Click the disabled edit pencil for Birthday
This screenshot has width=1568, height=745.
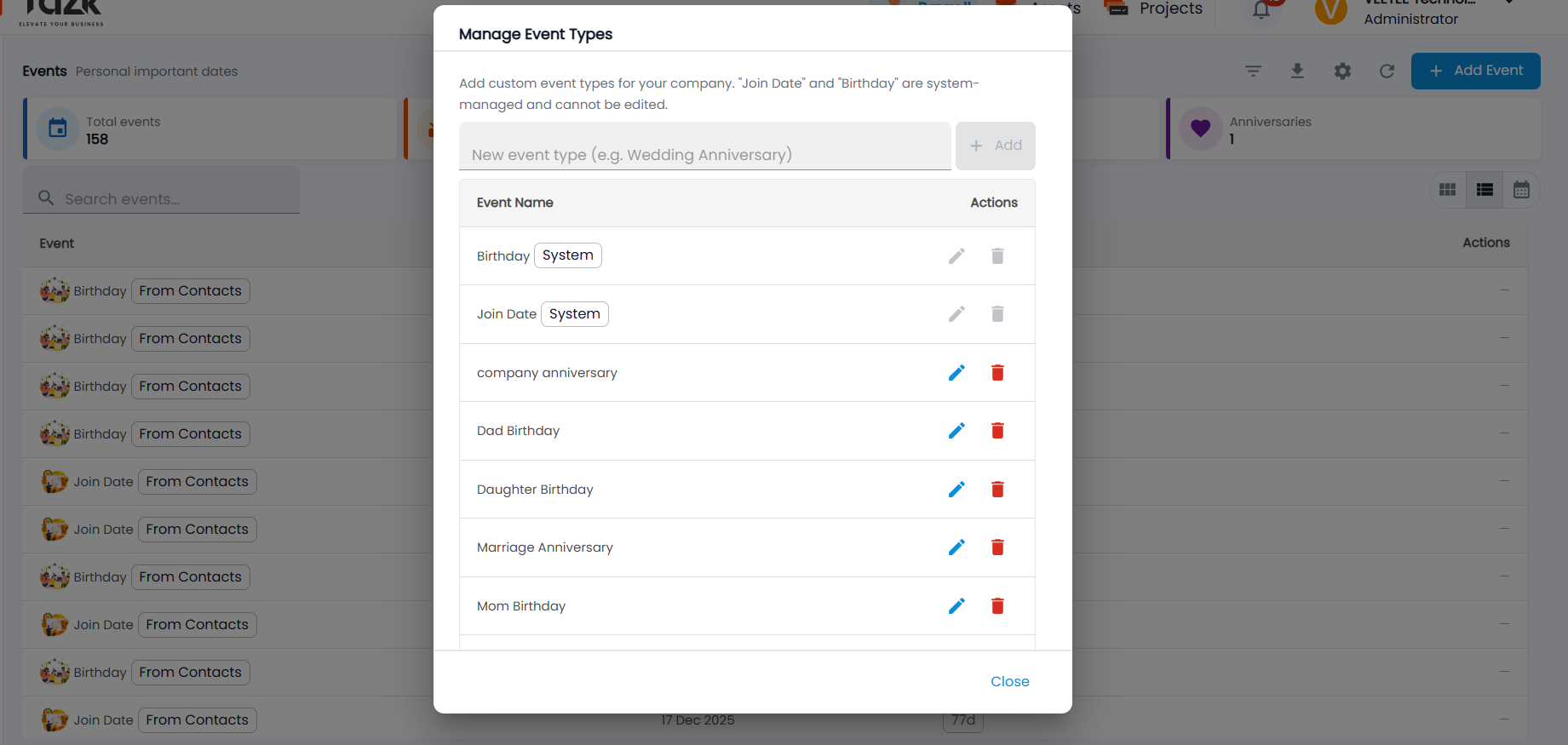click(x=956, y=256)
